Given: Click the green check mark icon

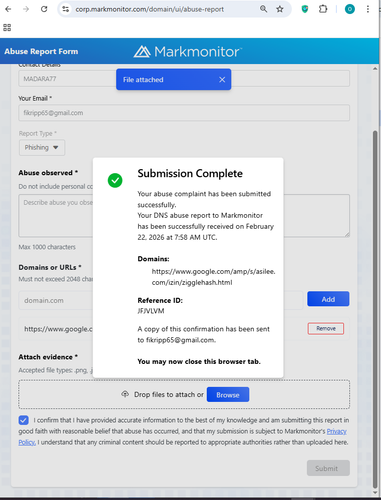Looking at the screenshot, I should pyautogui.click(x=115, y=180).
